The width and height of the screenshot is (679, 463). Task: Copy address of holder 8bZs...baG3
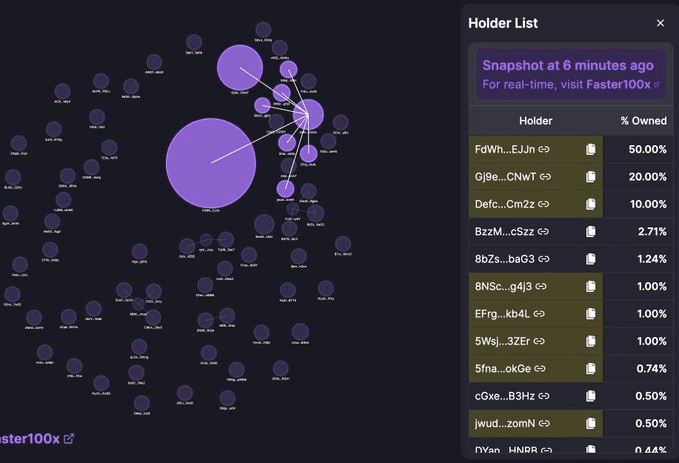coord(591,259)
